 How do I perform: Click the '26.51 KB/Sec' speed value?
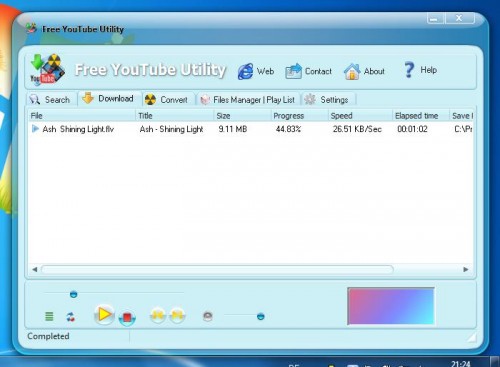357,129
